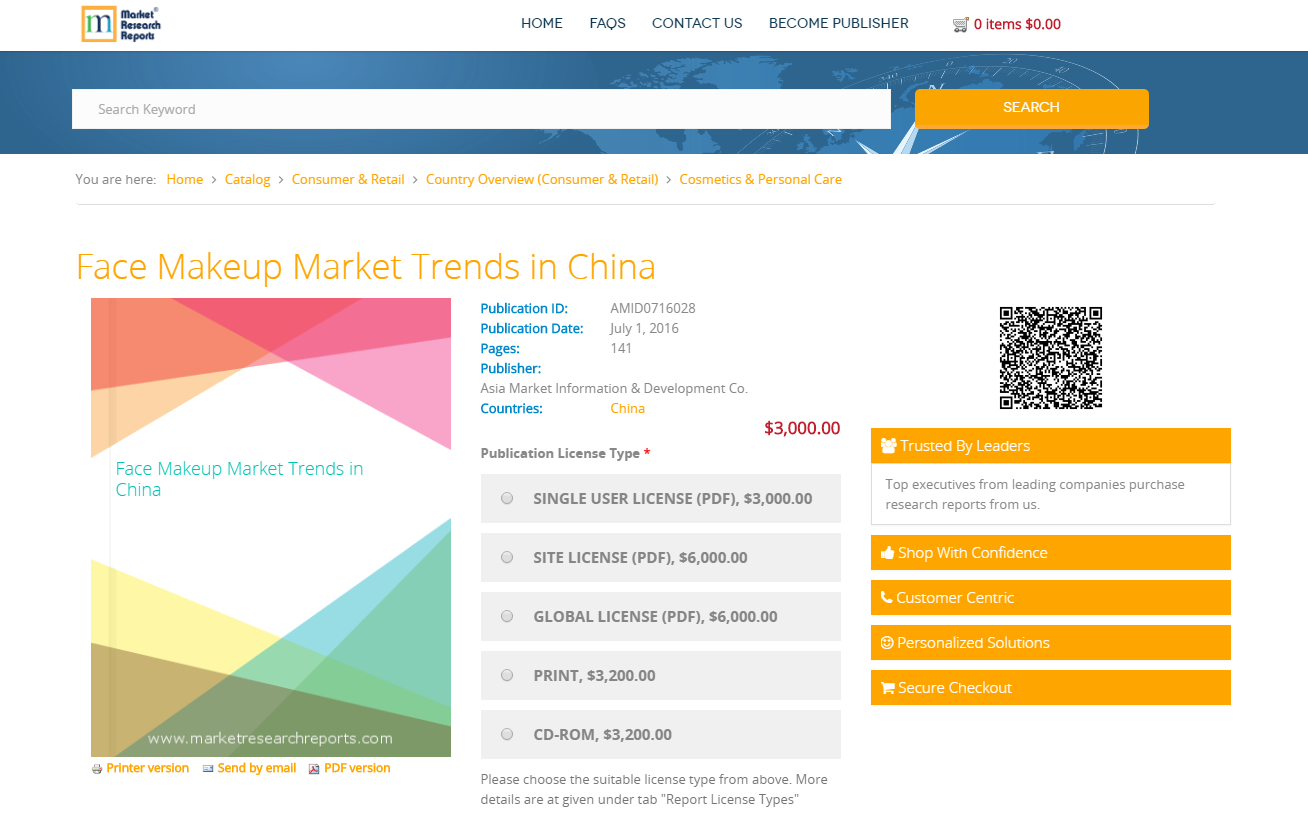
Task: Follow the Home breadcrumb link
Action: 185,180
